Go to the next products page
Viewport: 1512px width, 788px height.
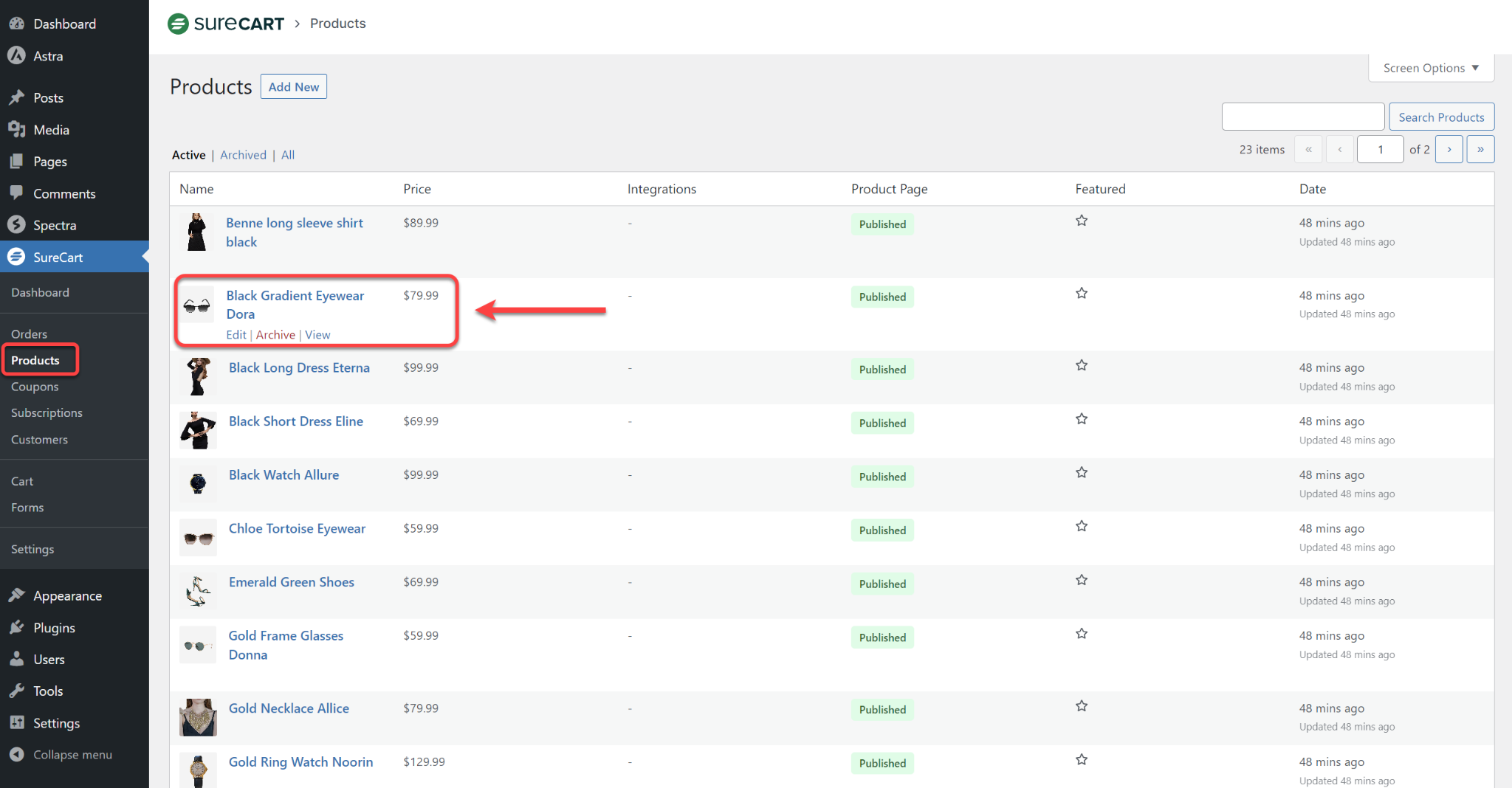[x=1449, y=149]
